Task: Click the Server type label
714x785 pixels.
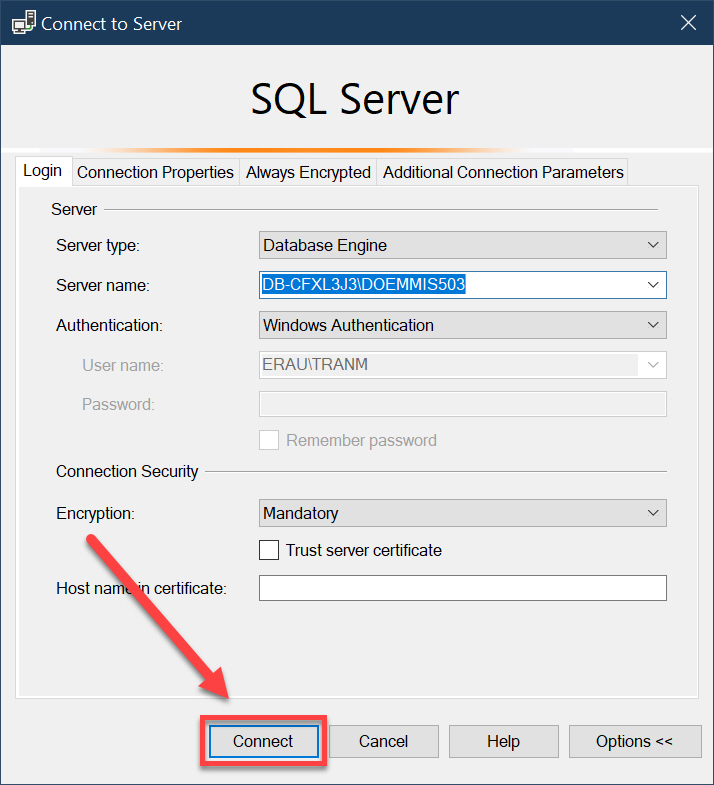Action: (98, 245)
